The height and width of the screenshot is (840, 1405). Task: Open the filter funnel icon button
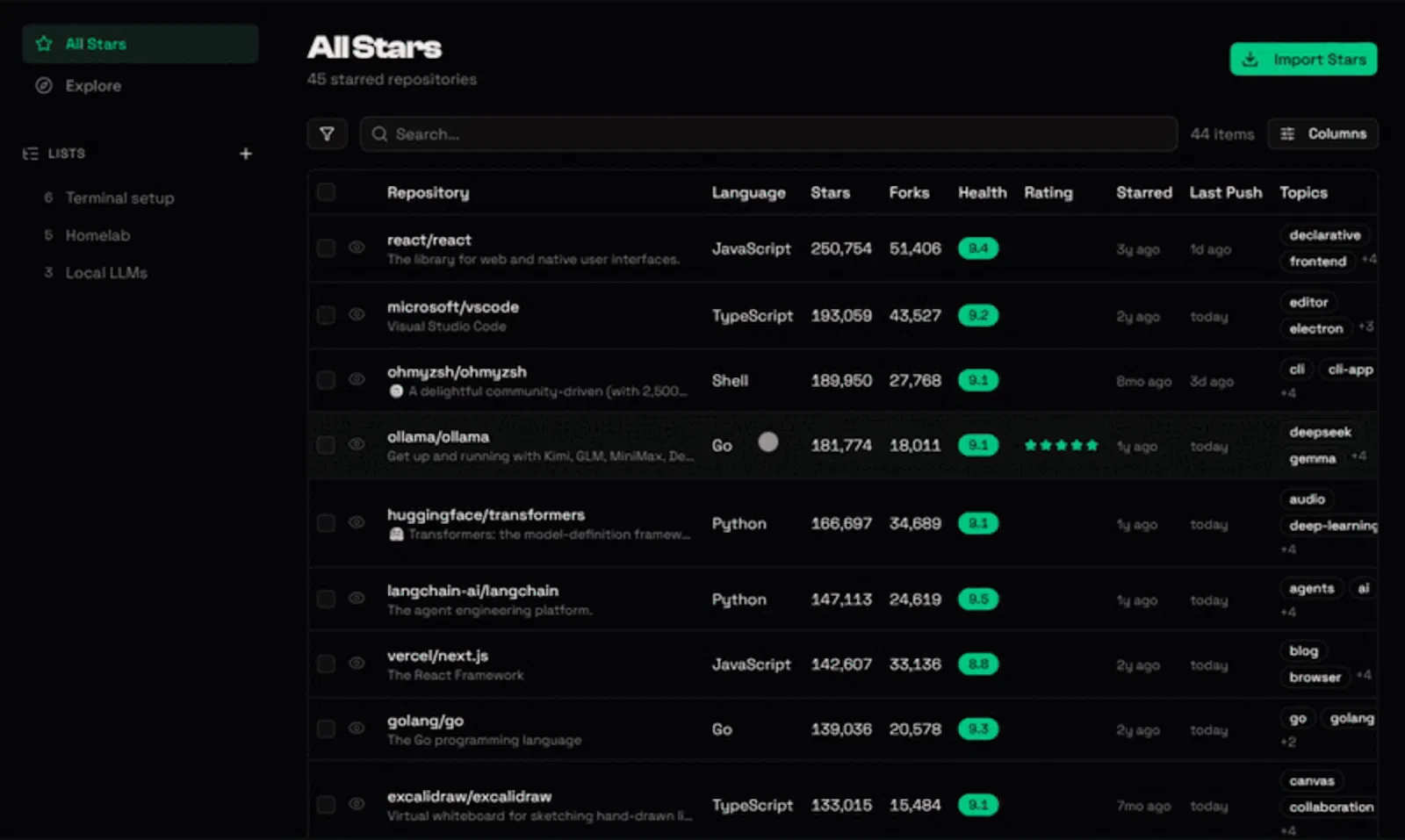point(327,134)
